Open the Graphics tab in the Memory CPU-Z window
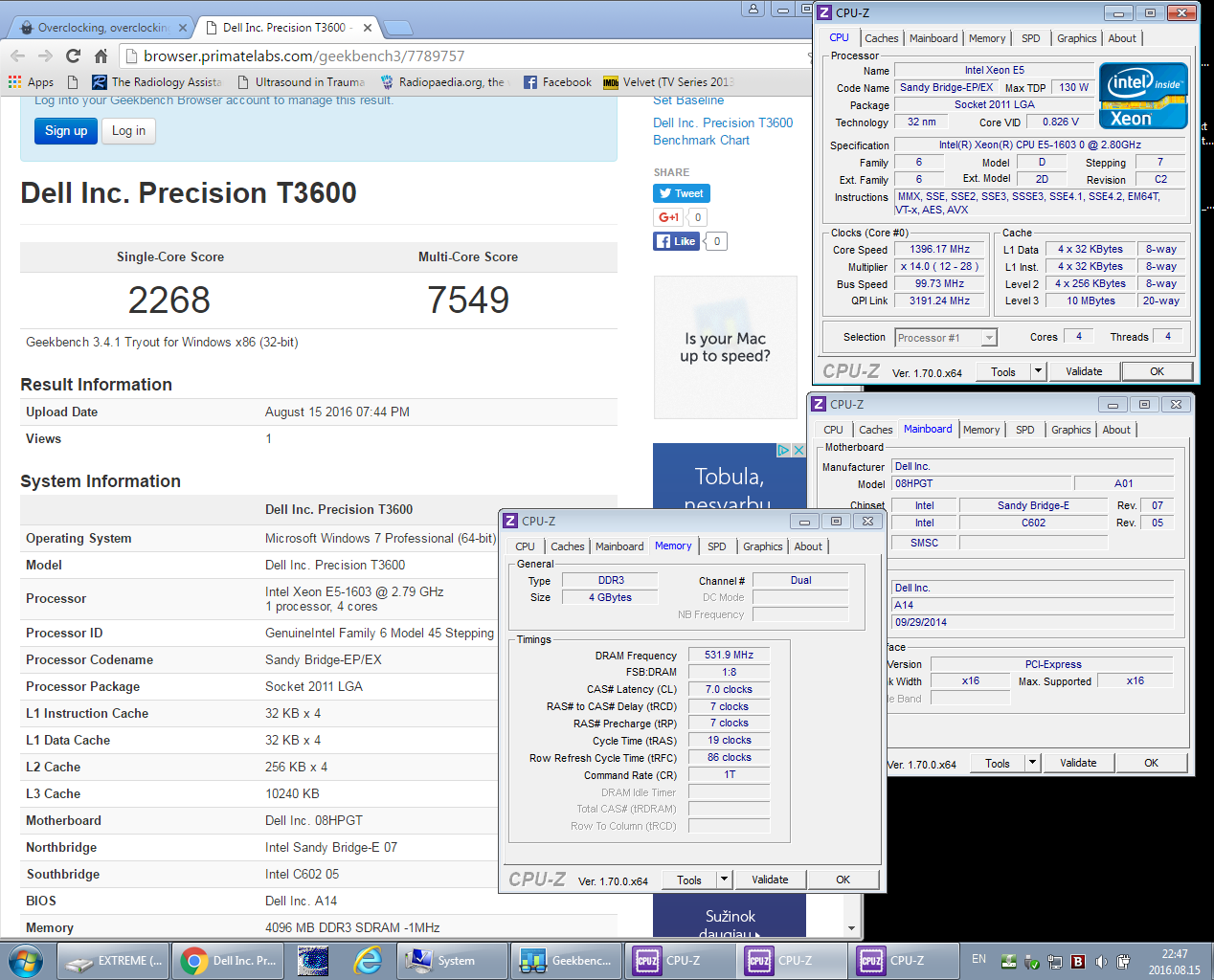The image size is (1214, 980). pos(763,546)
